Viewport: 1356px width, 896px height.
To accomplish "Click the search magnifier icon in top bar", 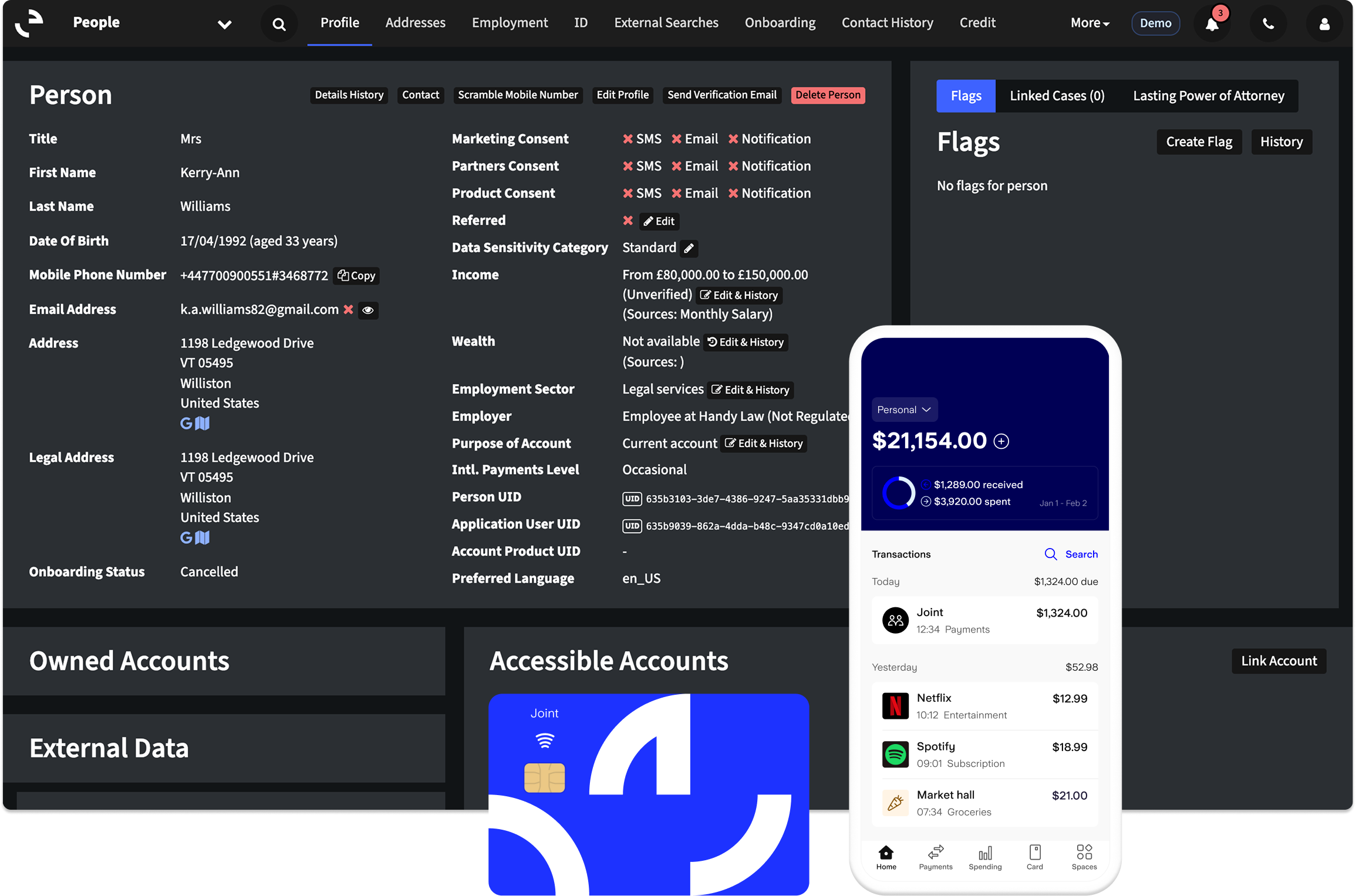I will [x=279, y=24].
